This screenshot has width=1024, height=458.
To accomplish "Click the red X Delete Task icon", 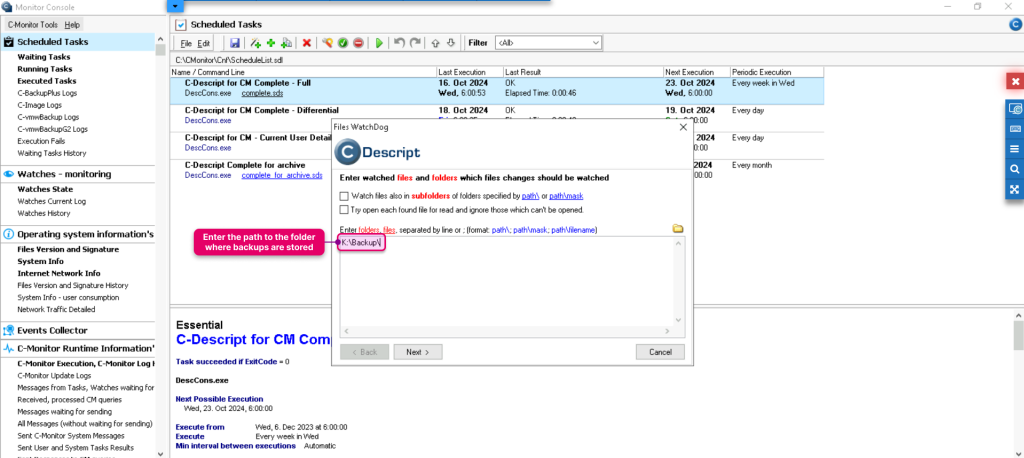I will [306, 43].
